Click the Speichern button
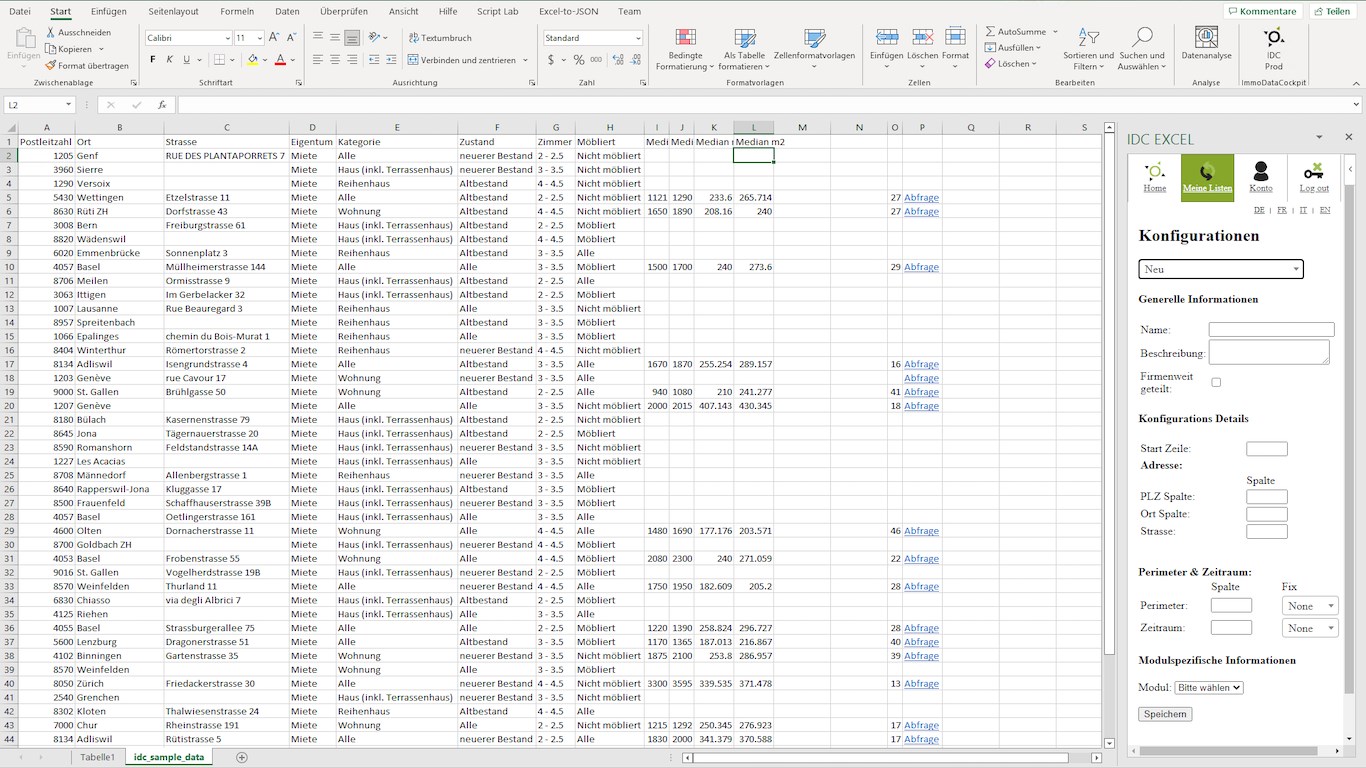1366x768 pixels. pyautogui.click(x=1165, y=714)
